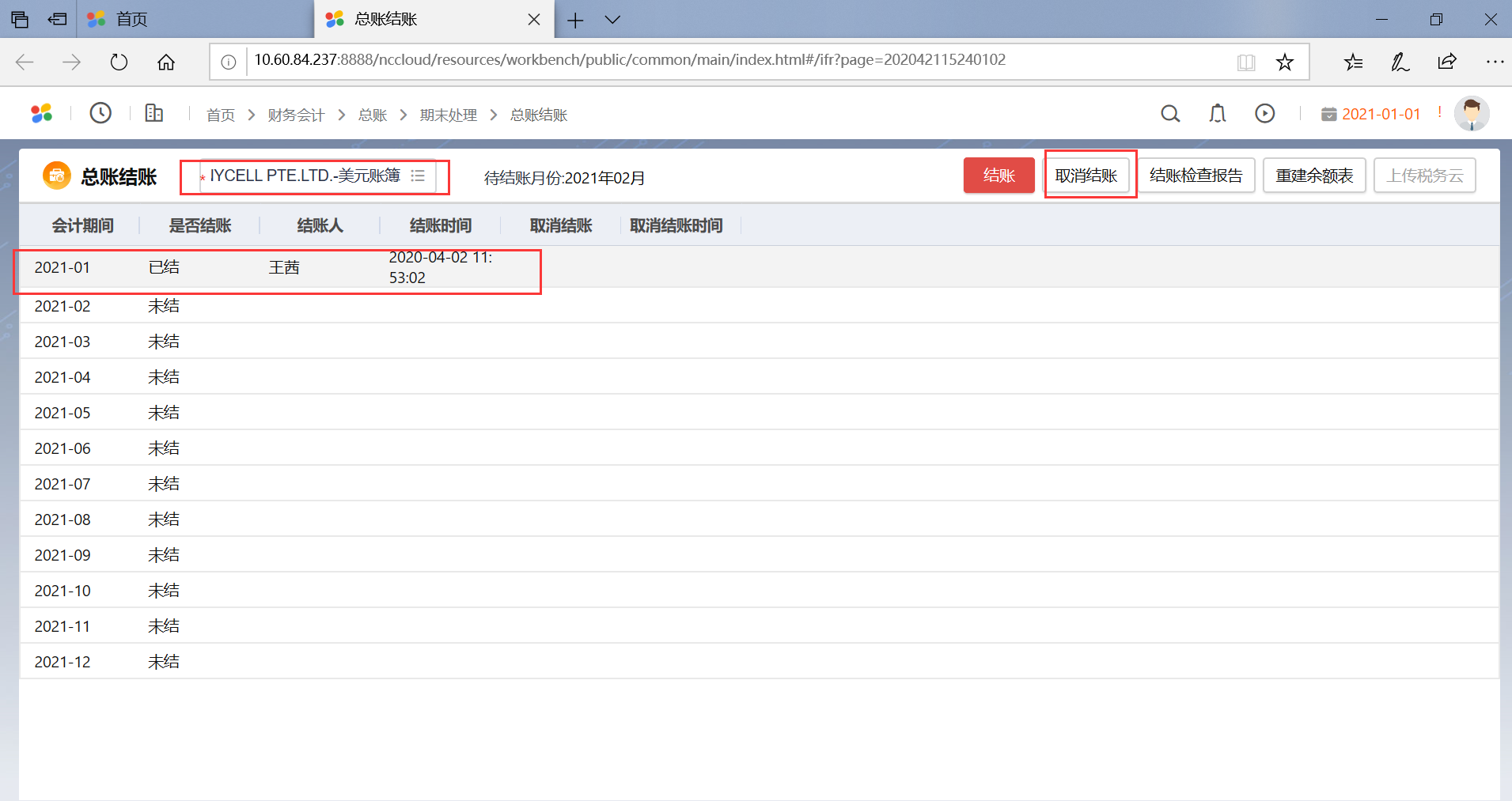Refresh the browser page
The image size is (1512, 801).
click(119, 62)
